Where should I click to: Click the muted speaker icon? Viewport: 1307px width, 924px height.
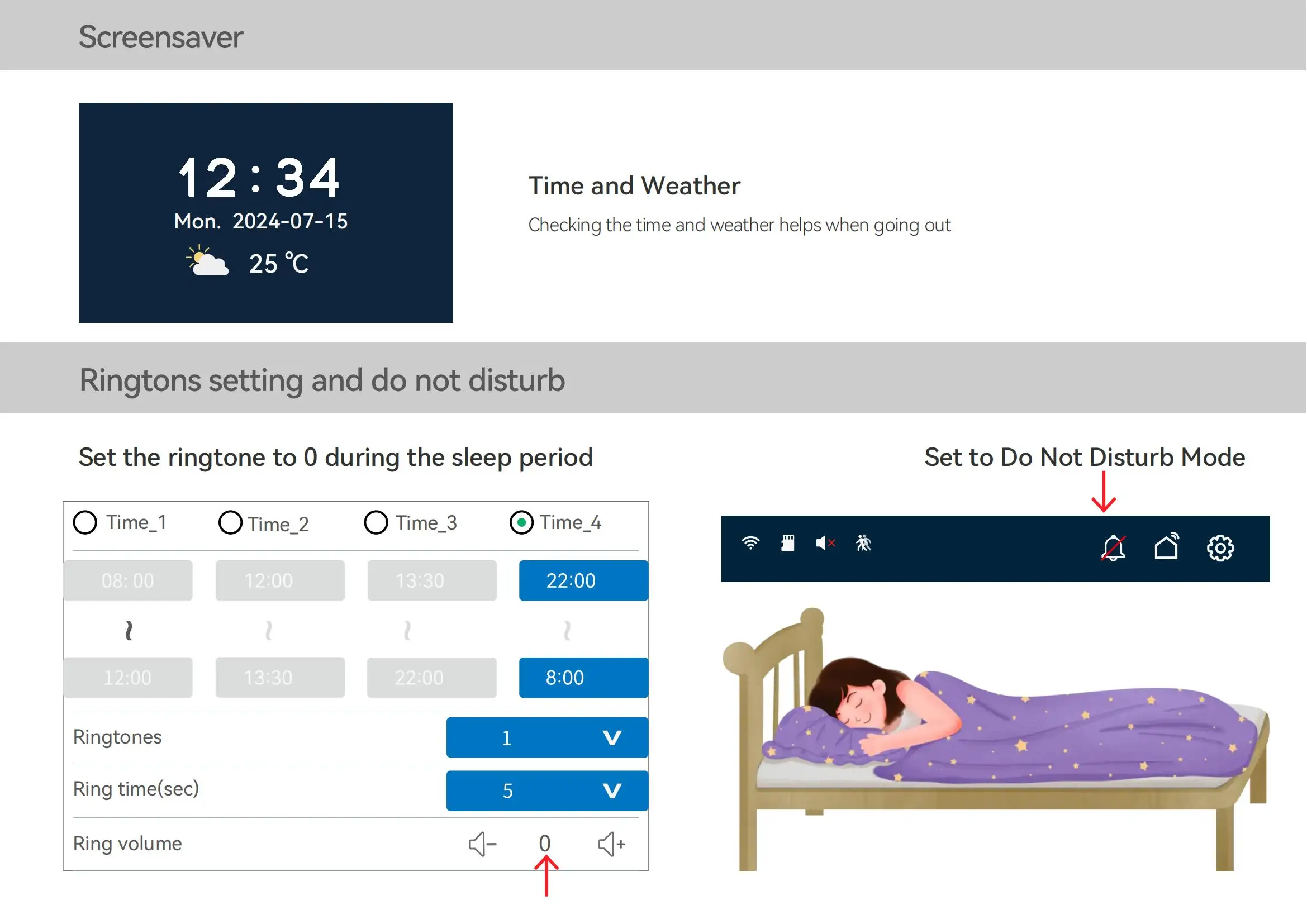point(825,544)
